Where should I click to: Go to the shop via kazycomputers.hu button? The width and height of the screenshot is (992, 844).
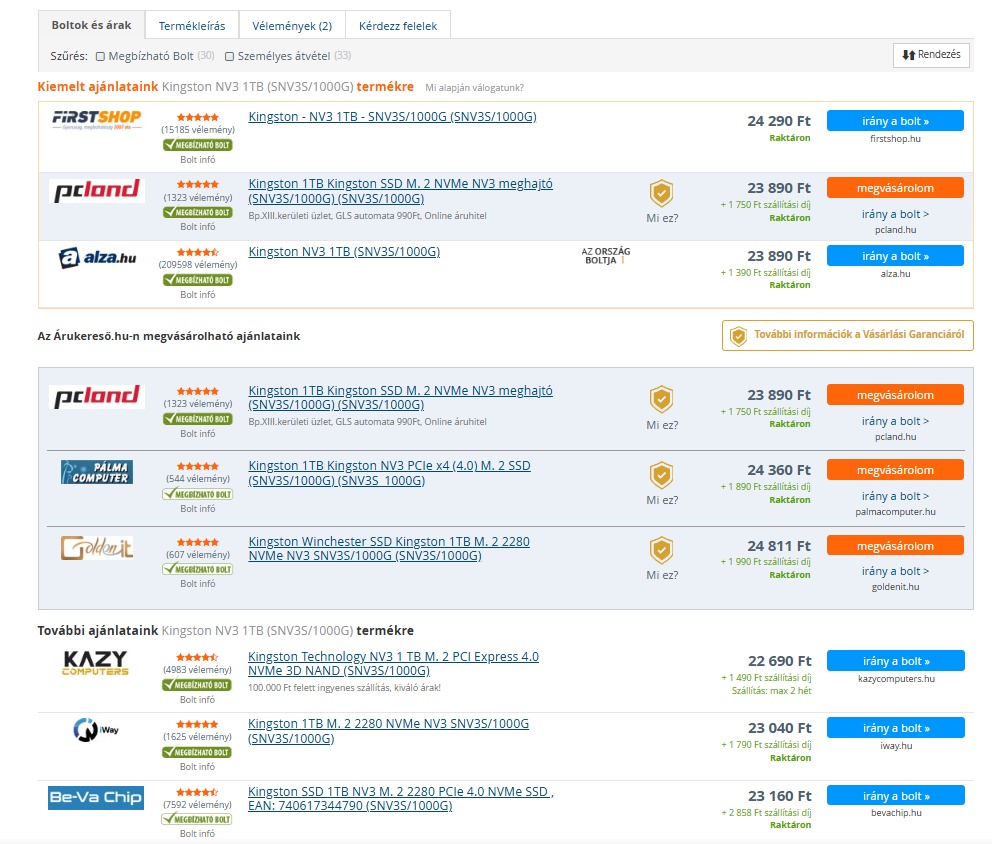pyautogui.click(x=896, y=661)
